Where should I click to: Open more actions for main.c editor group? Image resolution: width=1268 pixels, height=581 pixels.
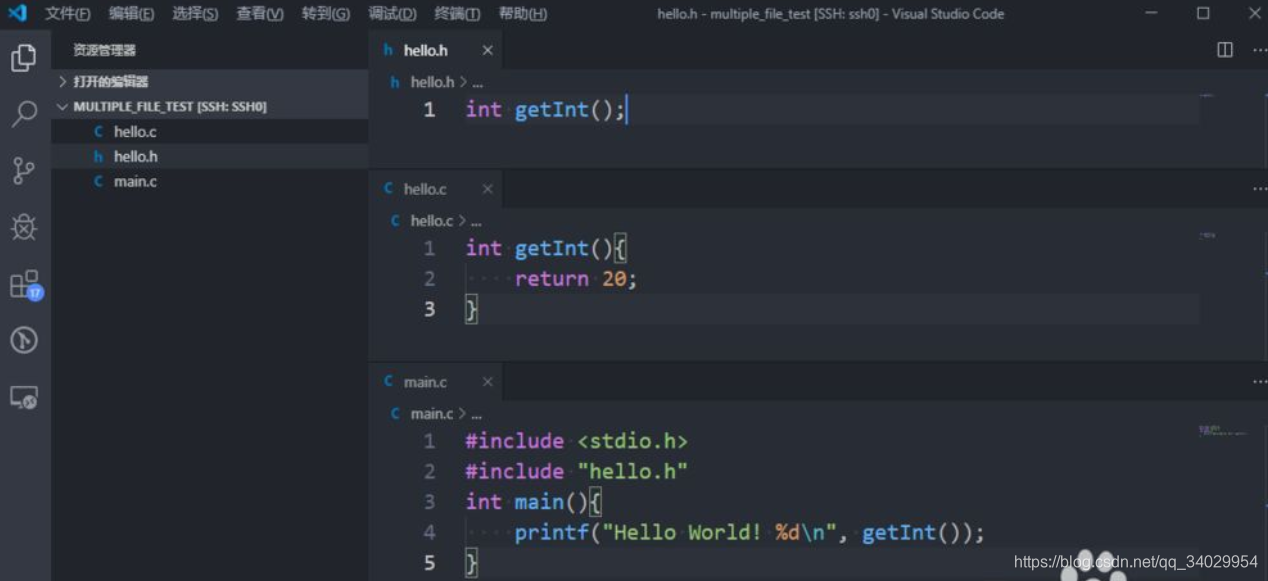(x=1259, y=382)
